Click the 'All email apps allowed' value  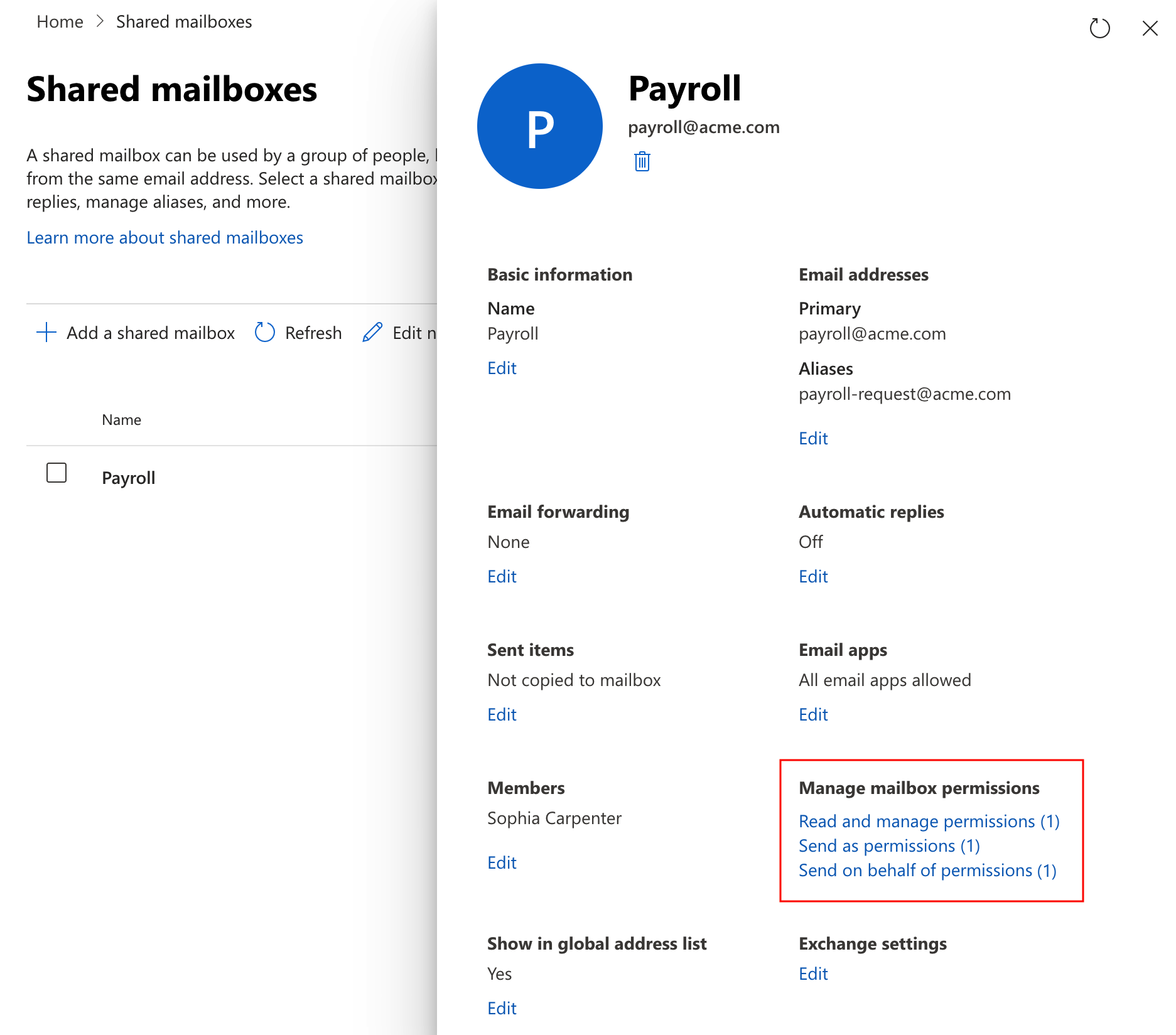pyautogui.click(x=885, y=680)
